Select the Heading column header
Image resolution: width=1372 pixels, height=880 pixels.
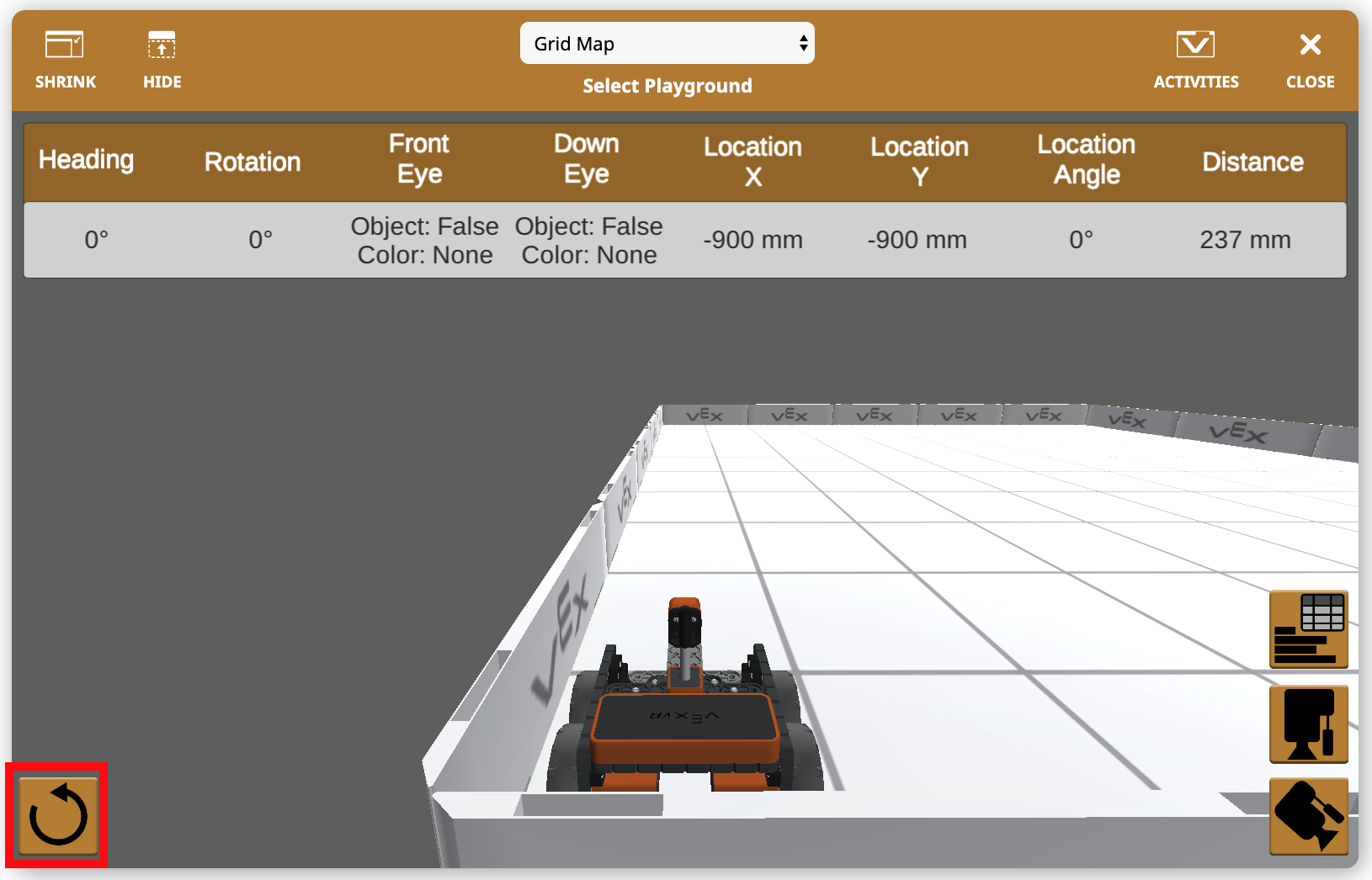[87, 160]
